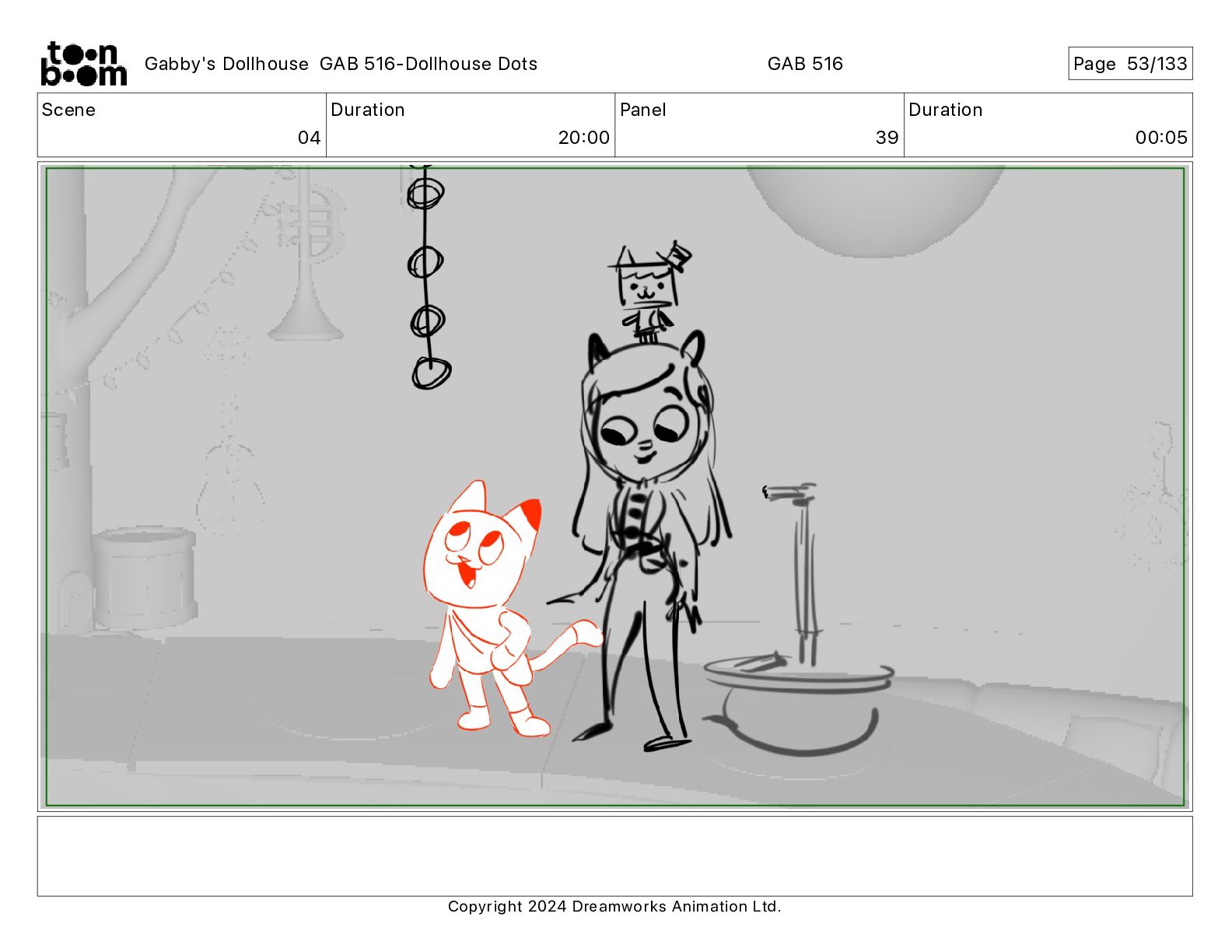Screen dimensions: 1232x952
Task: Click the box cat on girl's head
Action: [650, 292]
